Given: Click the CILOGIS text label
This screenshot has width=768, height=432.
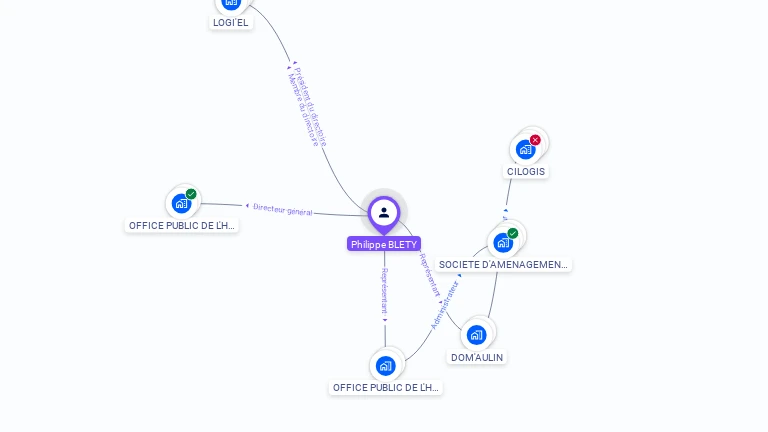Looking at the screenshot, I should pos(526,171).
